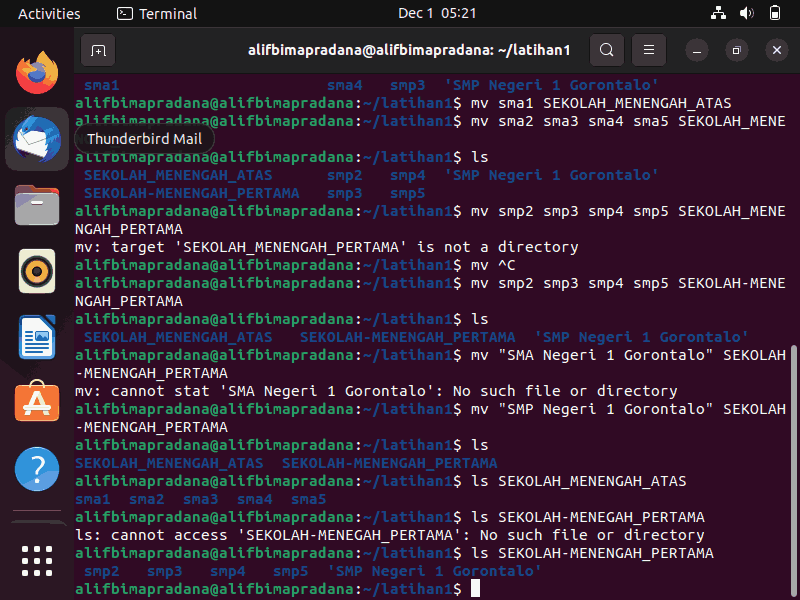
Task: Open Firefox from the dock
Action: click(x=37, y=72)
